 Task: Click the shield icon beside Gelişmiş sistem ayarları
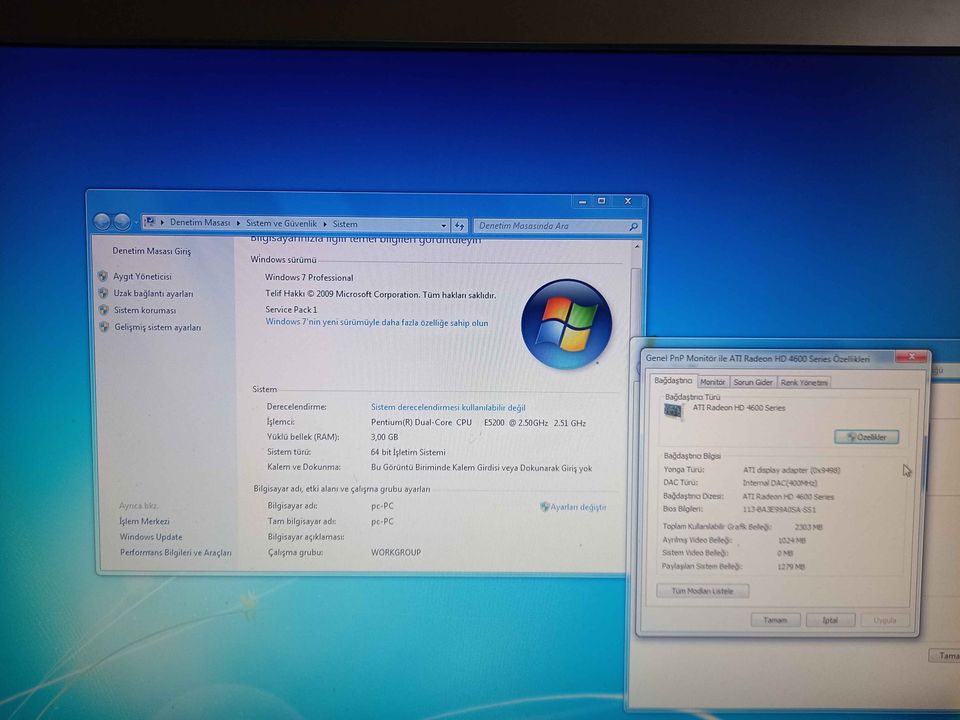(x=105, y=328)
